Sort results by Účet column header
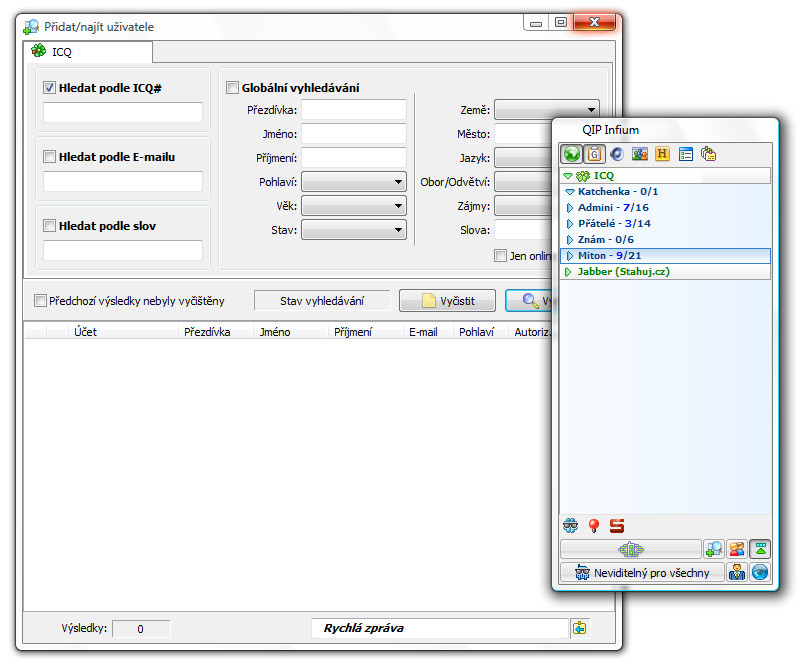 [123, 332]
